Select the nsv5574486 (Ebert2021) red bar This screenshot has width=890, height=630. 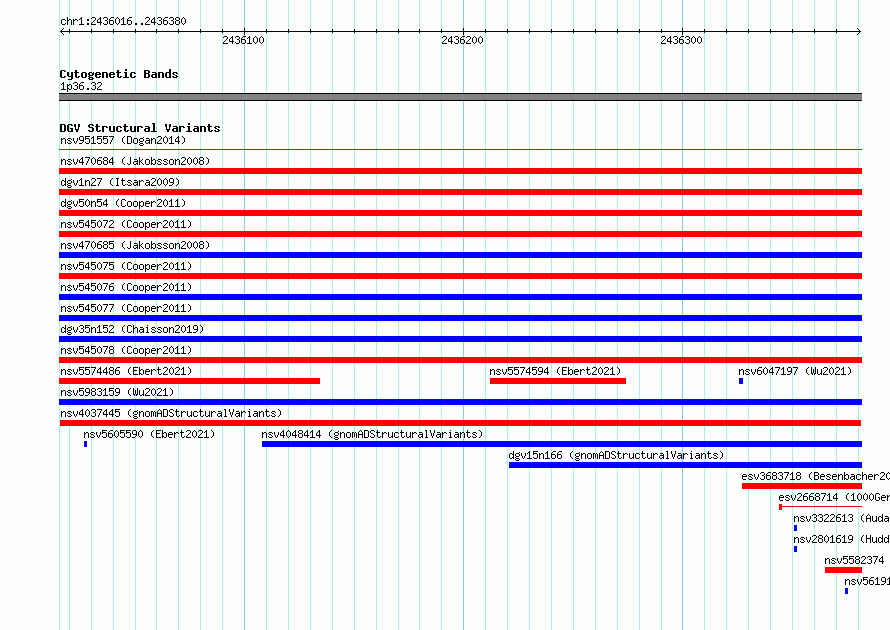point(190,381)
